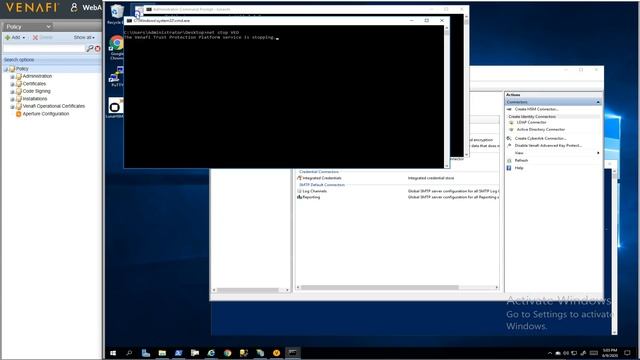The width and height of the screenshot is (640, 360).
Task: Click the WebAdmin user profile icon
Action: point(74,7)
